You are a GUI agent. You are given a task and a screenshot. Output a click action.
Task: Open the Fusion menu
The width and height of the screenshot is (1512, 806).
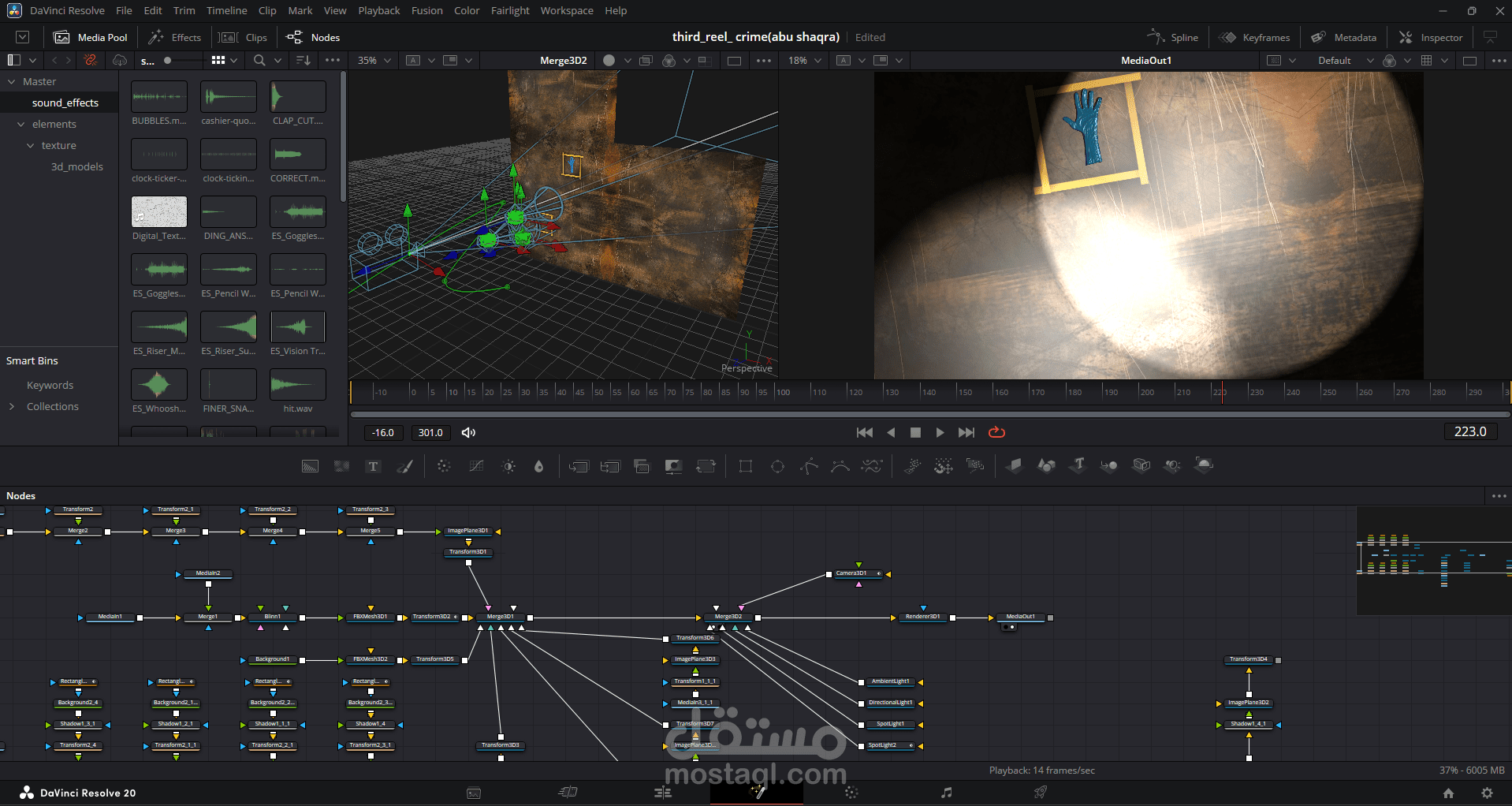(x=426, y=10)
